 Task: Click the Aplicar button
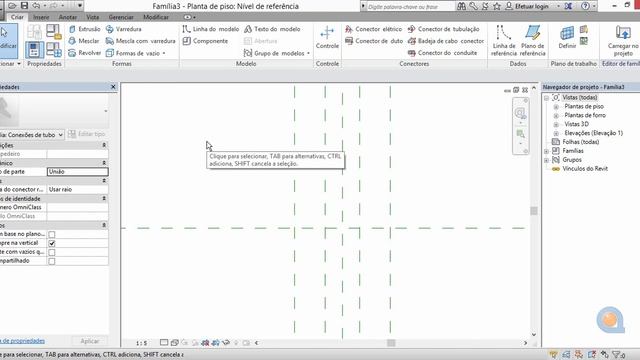pos(89,341)
